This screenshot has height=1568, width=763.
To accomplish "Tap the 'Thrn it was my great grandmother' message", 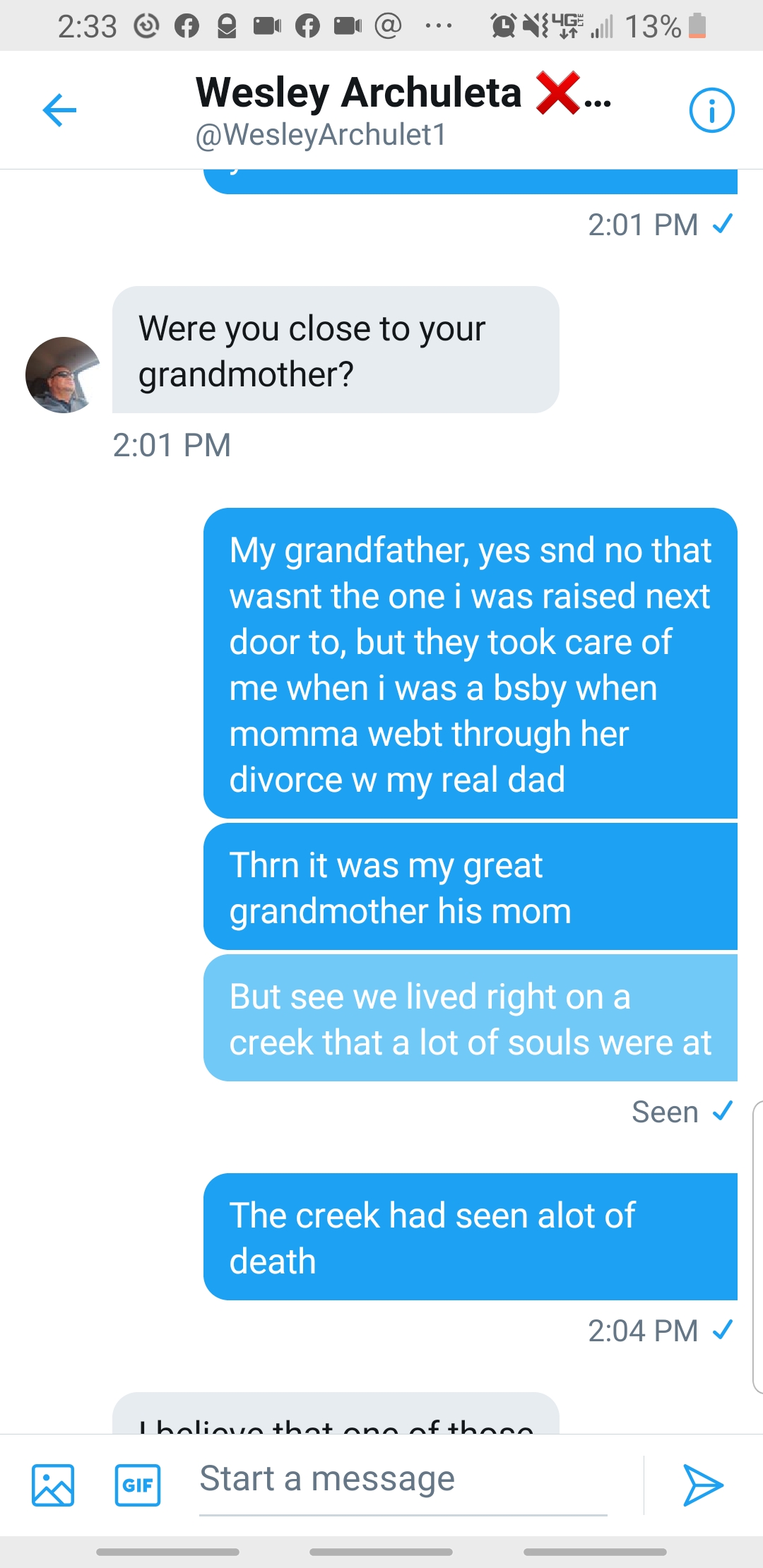I will (x=470, y=887).
